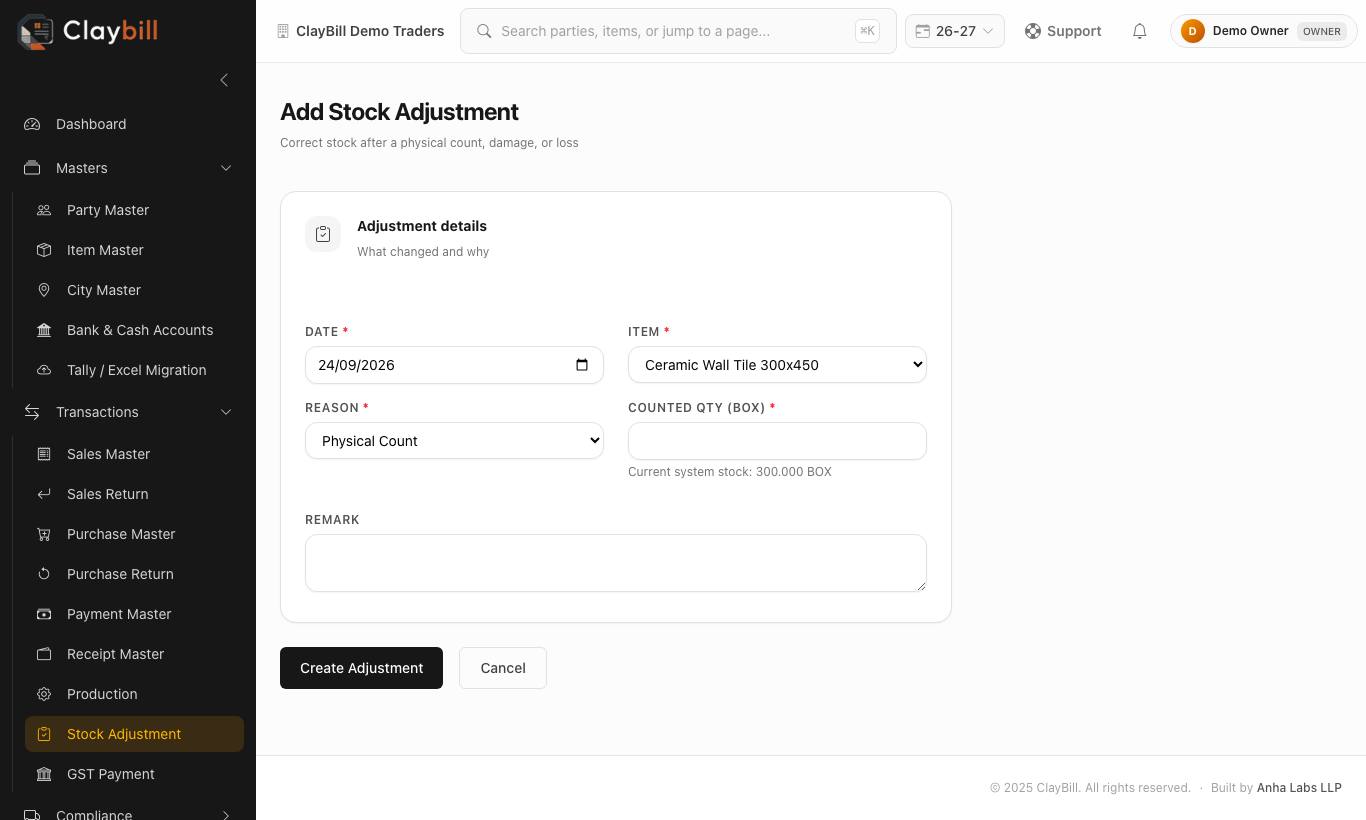The width and height of the screenshot is (1366, 820).
Task: Click the City Master location pin icon
Action: [44, 290]
